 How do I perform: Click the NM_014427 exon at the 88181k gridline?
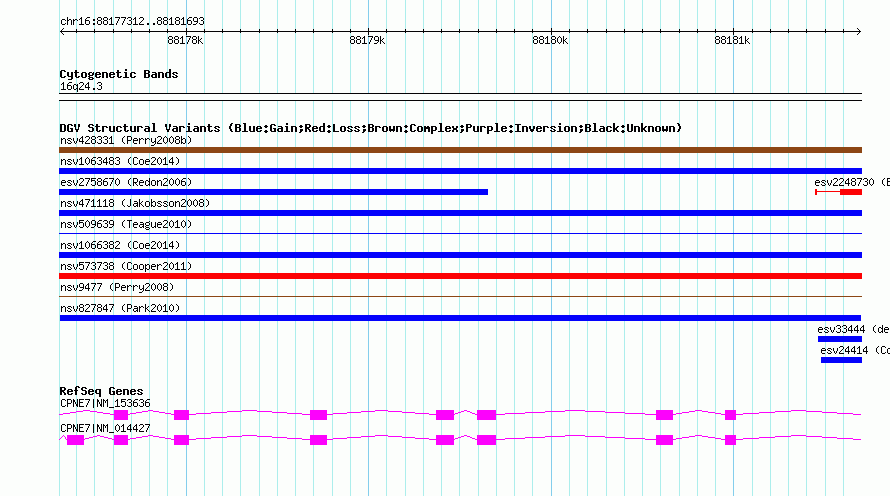(x=731, y=440)
